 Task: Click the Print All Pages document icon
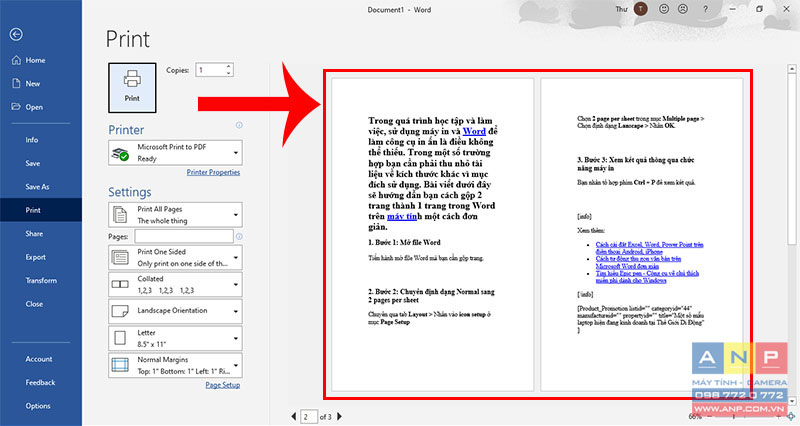120,215
